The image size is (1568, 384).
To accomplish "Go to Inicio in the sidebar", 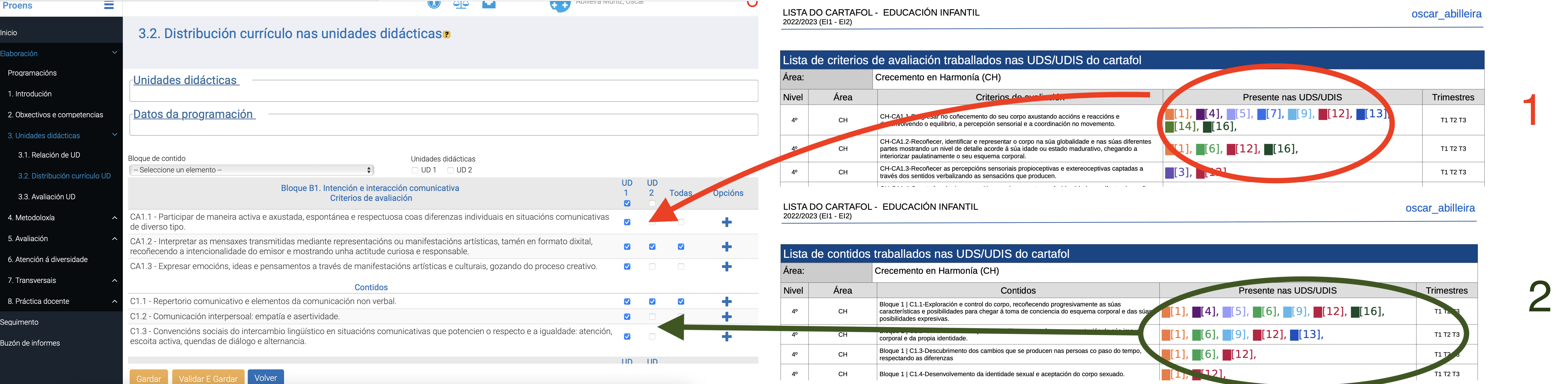I will (x=9, y=33).
